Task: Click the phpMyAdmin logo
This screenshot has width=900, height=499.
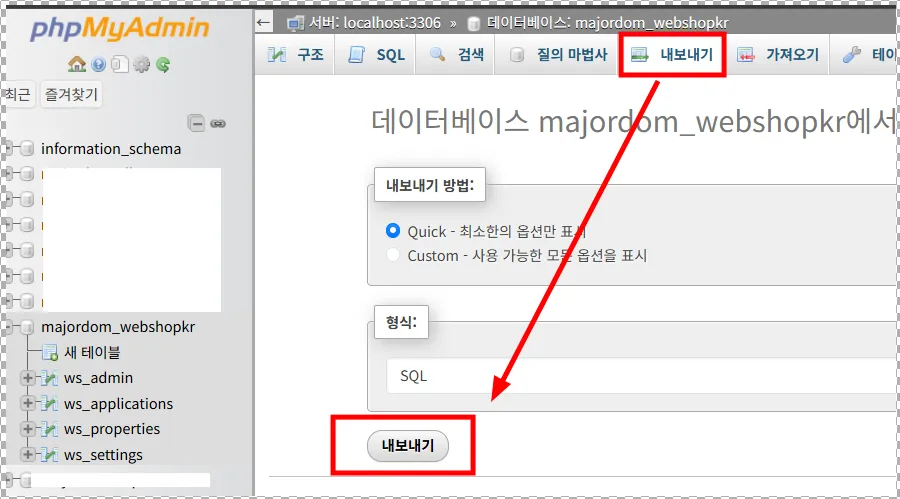Action: pyautogui.click(x=119, y=29)
